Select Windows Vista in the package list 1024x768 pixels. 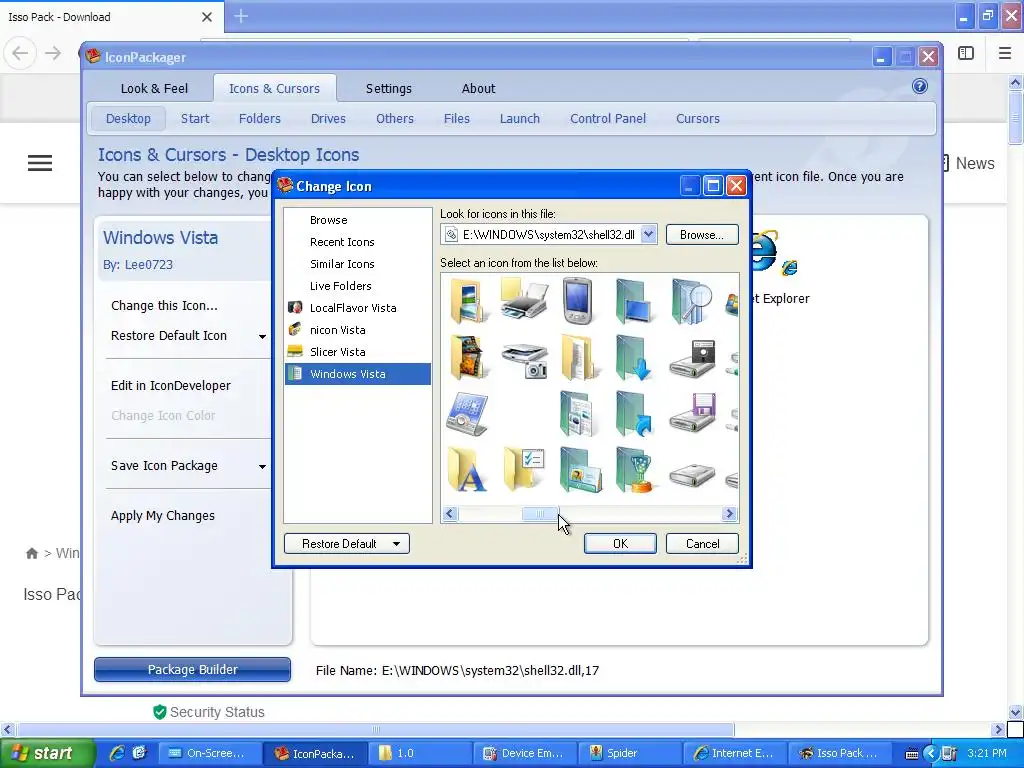click(358, 374)
